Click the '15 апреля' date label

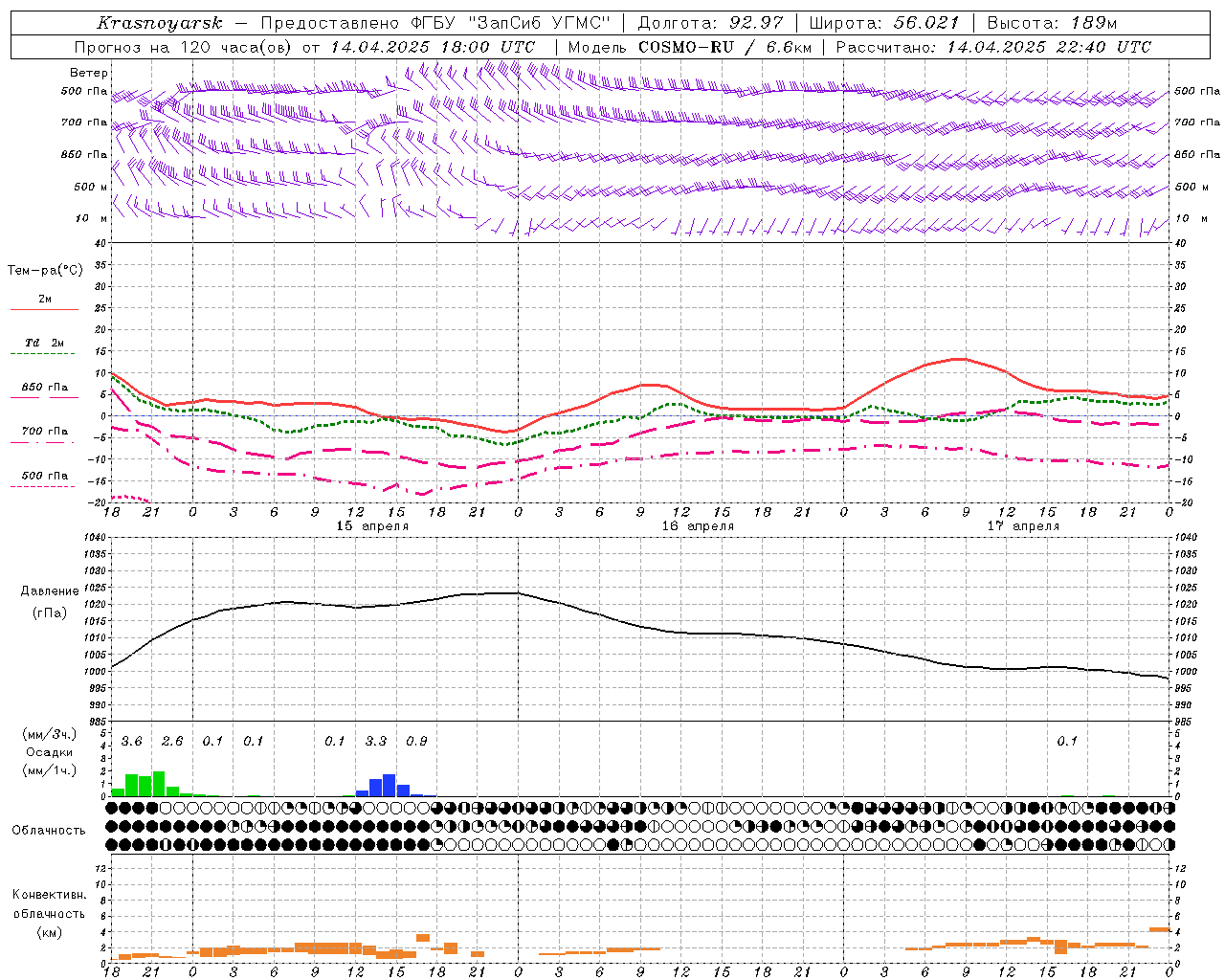click(372, 526)
